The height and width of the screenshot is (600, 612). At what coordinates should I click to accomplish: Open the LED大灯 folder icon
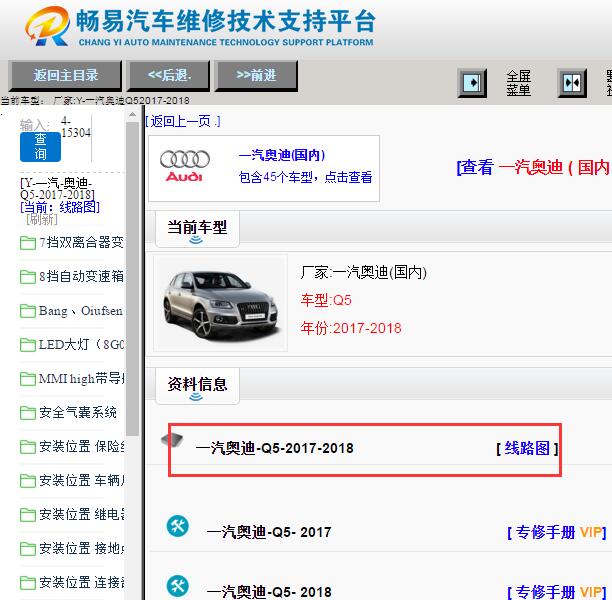pyautogui.click(x=28, y=345)
